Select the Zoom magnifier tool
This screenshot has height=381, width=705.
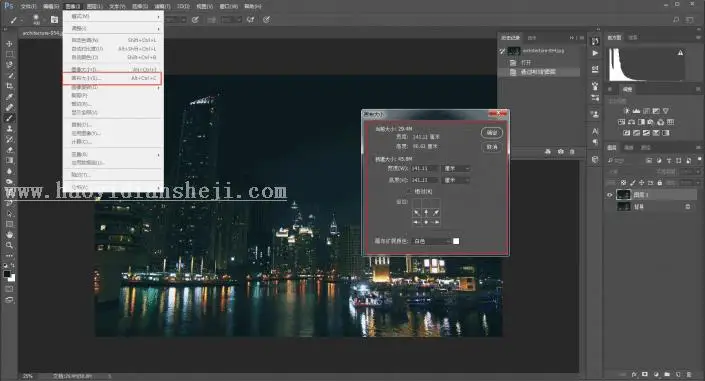click(x=9, y=246)
